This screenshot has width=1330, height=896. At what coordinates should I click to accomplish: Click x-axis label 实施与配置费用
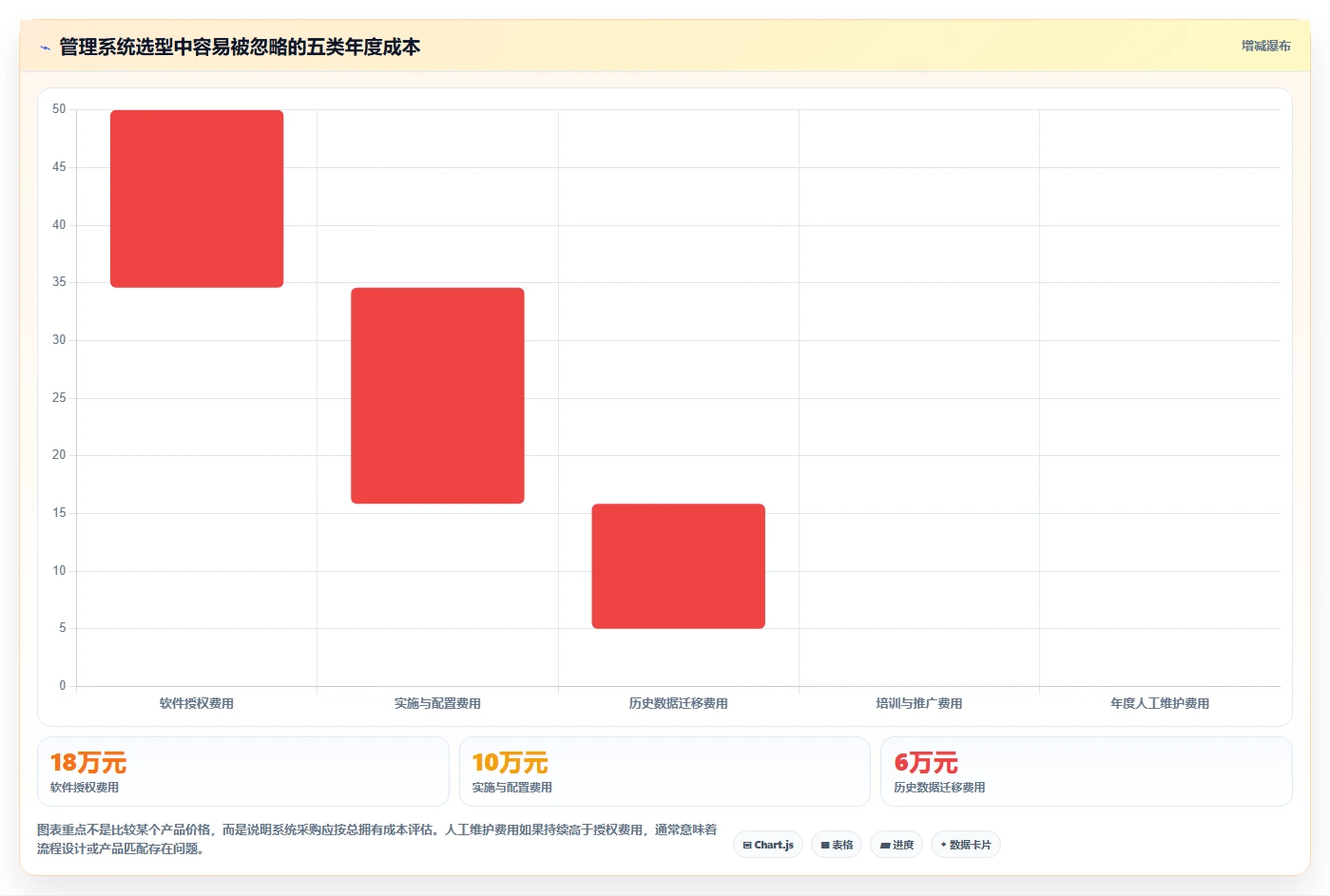pos(437,703)
